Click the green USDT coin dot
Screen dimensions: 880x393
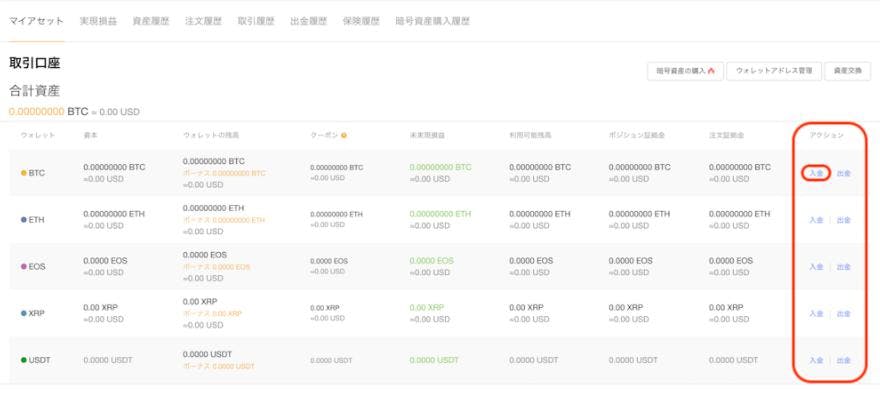(24, 359)
